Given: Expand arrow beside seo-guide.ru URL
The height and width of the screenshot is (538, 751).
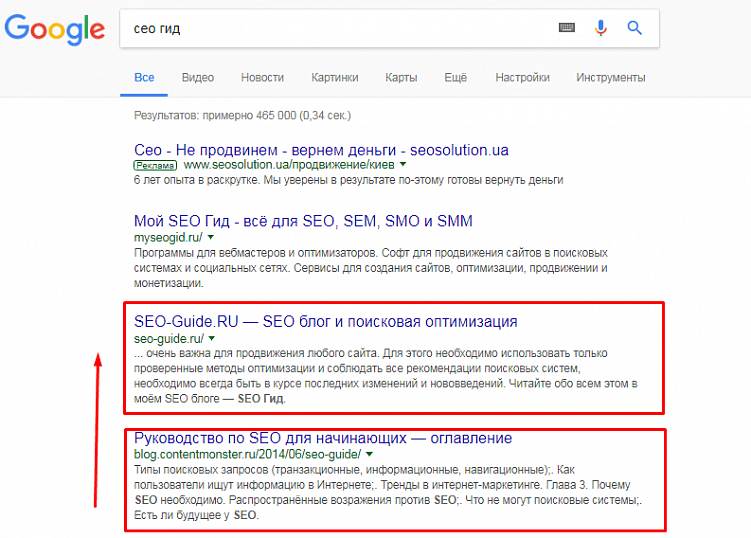Looking at the screenshot, I should [x=212, y=339].
